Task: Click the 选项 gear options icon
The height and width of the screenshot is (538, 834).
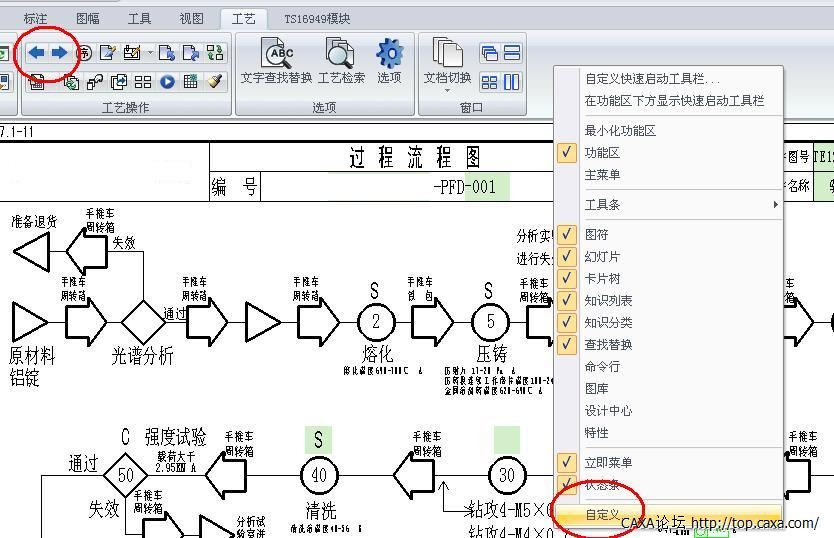Action: pyautogui.click(x=389, y=60)
